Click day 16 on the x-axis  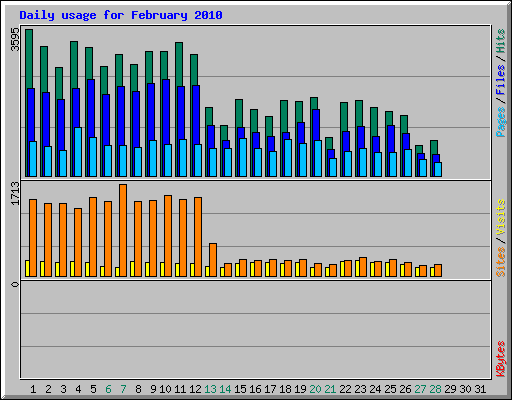click(255, 389)
